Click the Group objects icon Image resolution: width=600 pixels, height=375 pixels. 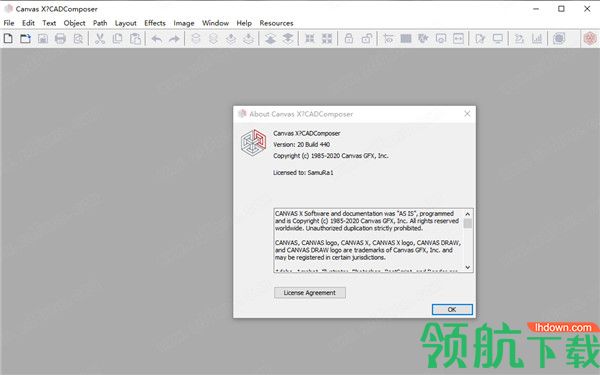tap(310, 38)
